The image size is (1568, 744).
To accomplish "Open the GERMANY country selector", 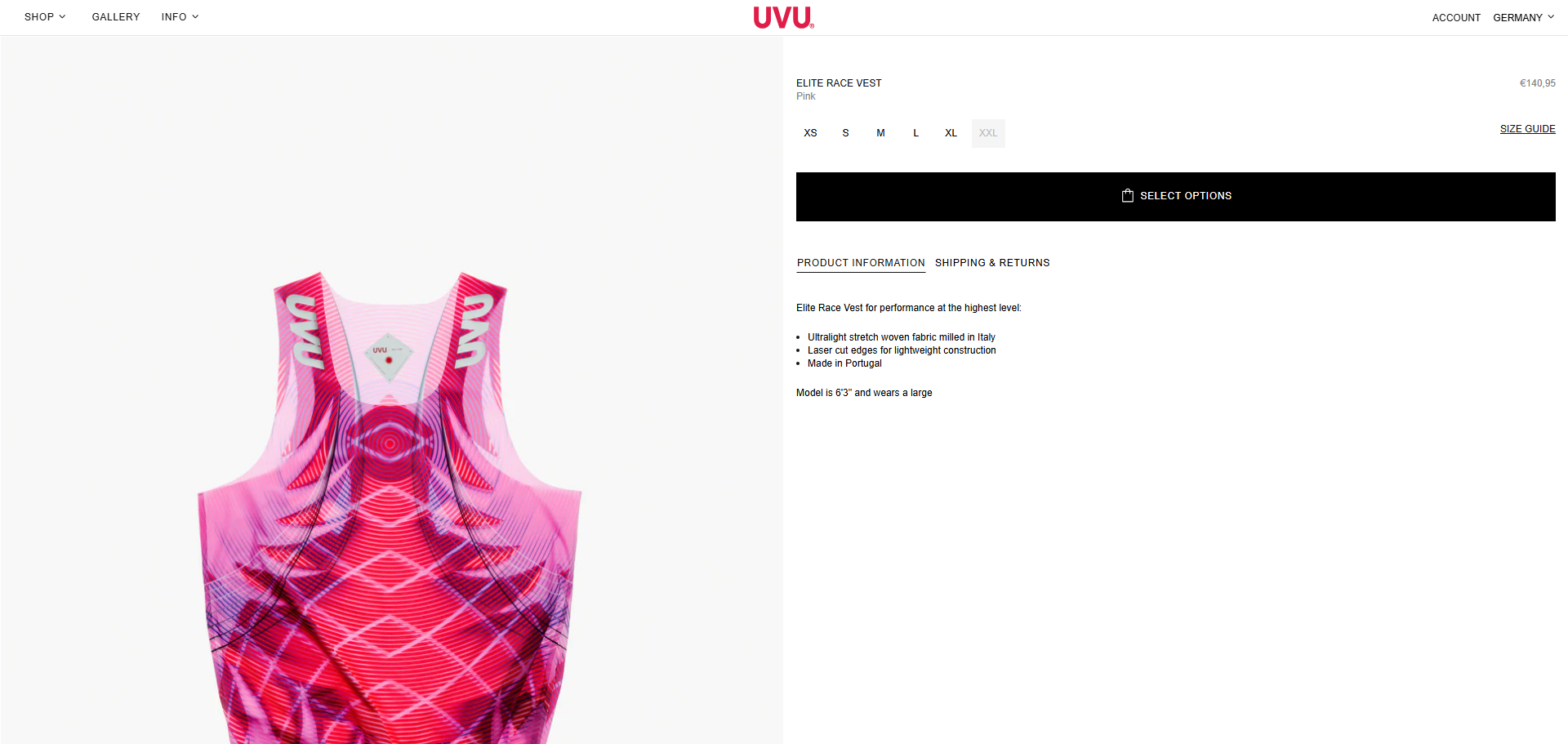I will click(1523, 17).
